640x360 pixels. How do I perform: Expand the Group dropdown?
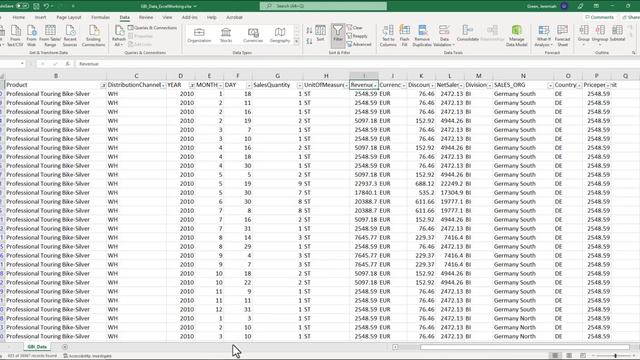[584, 44]
